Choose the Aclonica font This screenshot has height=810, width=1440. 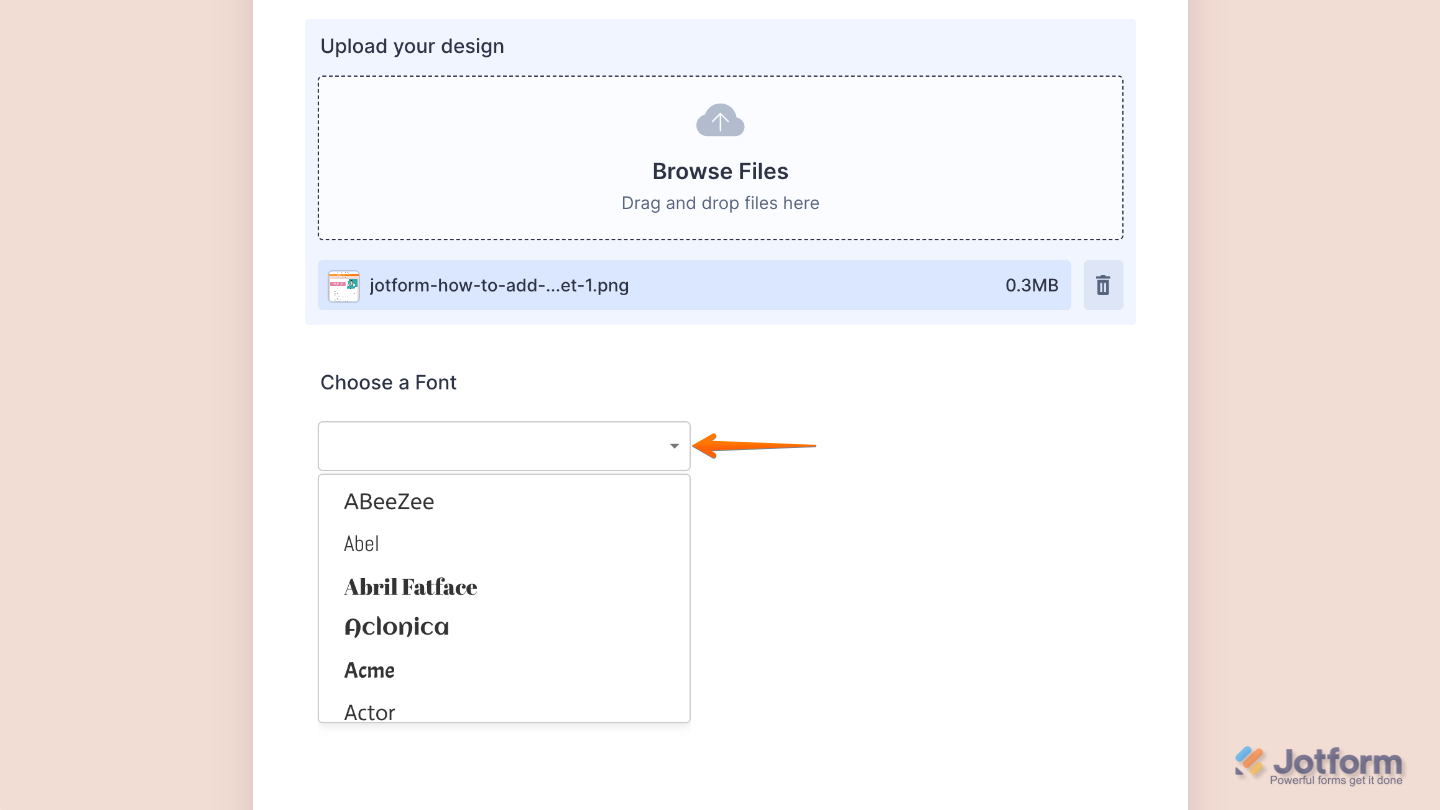[397, 626]
